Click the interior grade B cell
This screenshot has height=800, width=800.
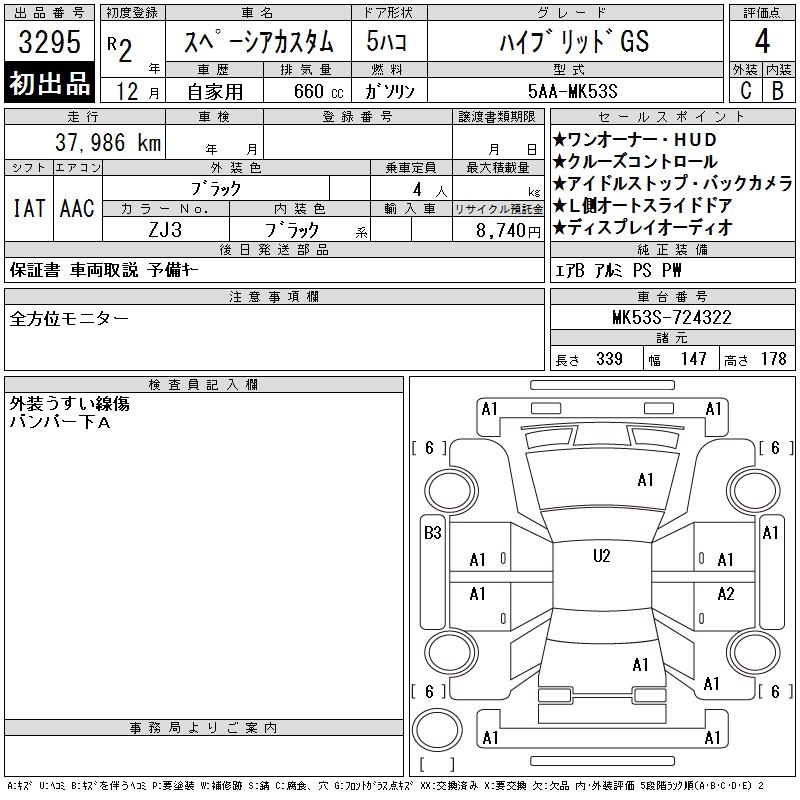(x=778, y=89)
